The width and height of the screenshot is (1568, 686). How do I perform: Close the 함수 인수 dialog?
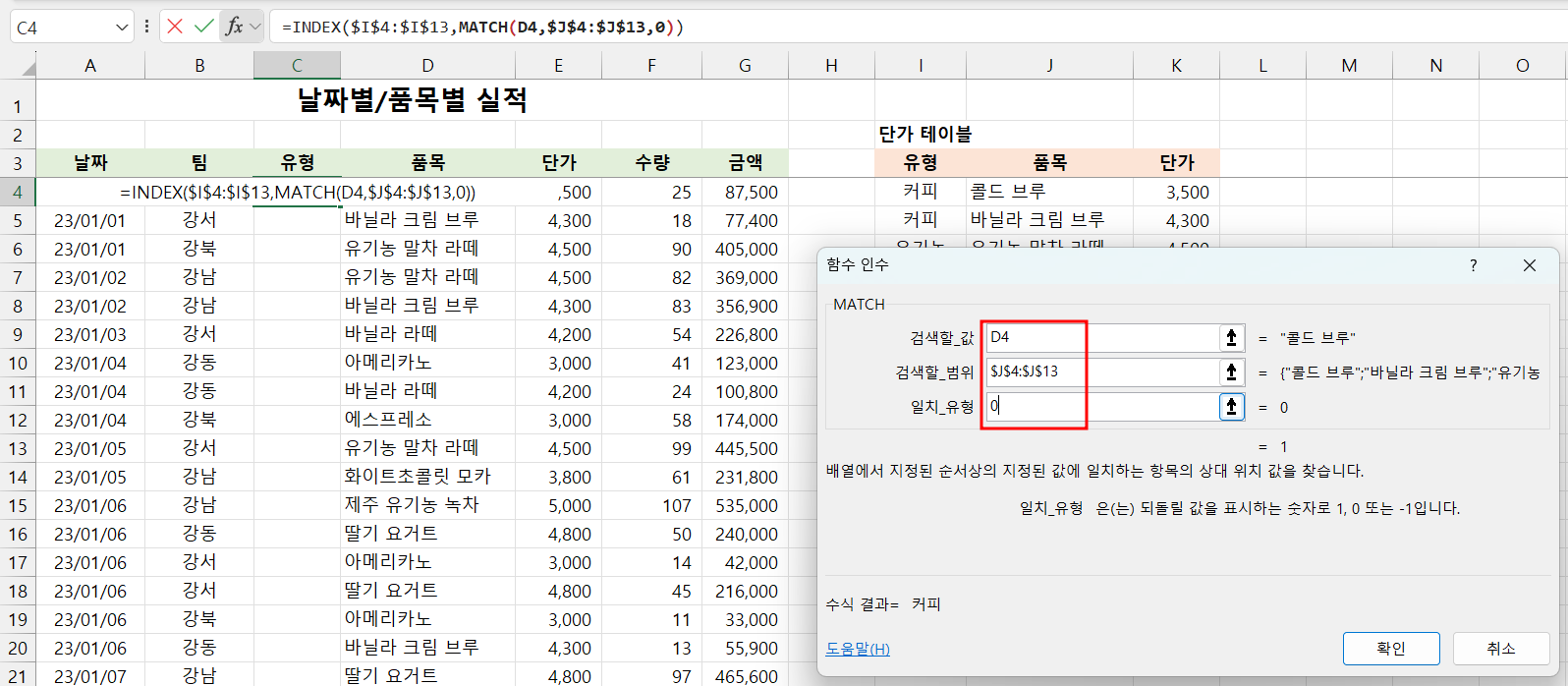(1530, 265)
